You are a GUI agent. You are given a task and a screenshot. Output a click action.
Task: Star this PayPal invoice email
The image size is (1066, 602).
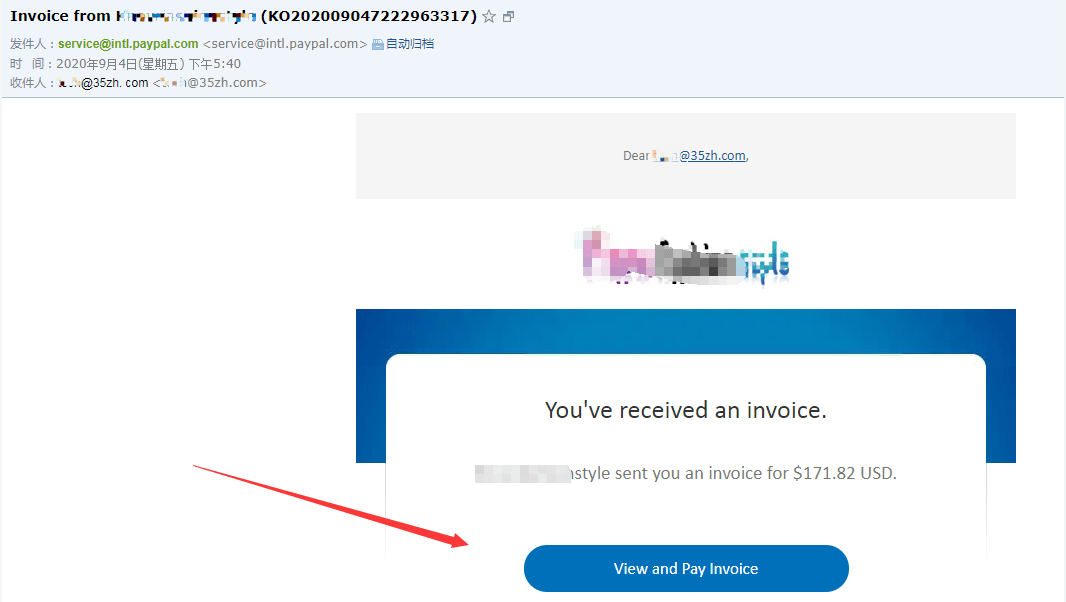pyautogui.click(x=489, y=16)
